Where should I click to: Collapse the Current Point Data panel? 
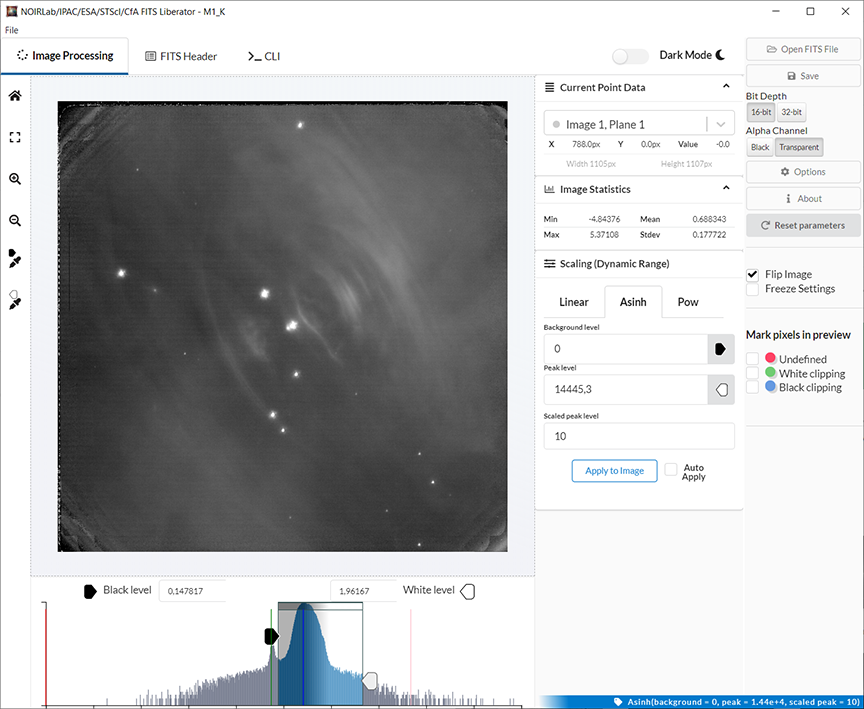click(x=726, y=87)
